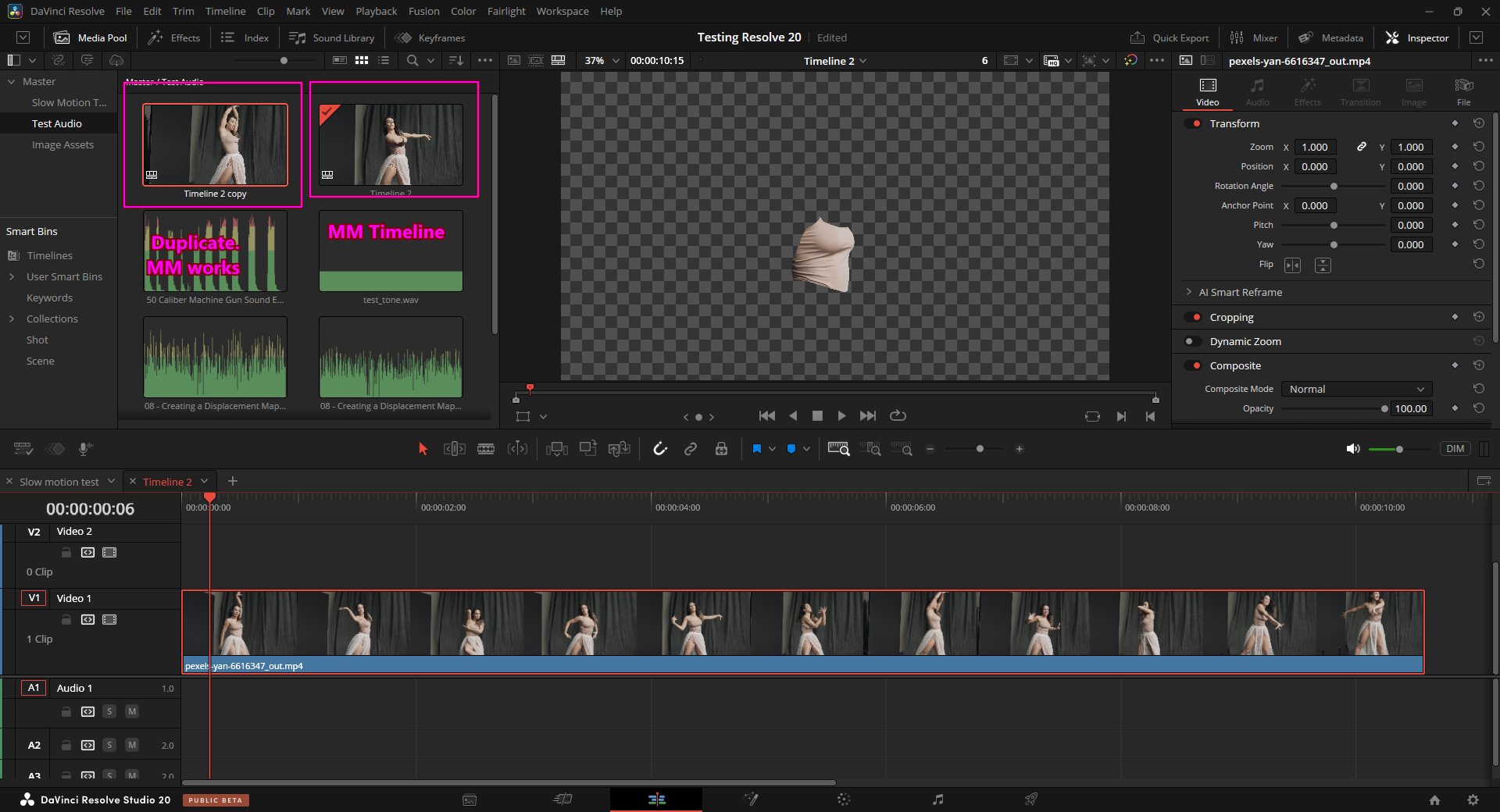1500x812 pixels.
Task: Adjust the monitor volume slider
Action: (1399, 449)
